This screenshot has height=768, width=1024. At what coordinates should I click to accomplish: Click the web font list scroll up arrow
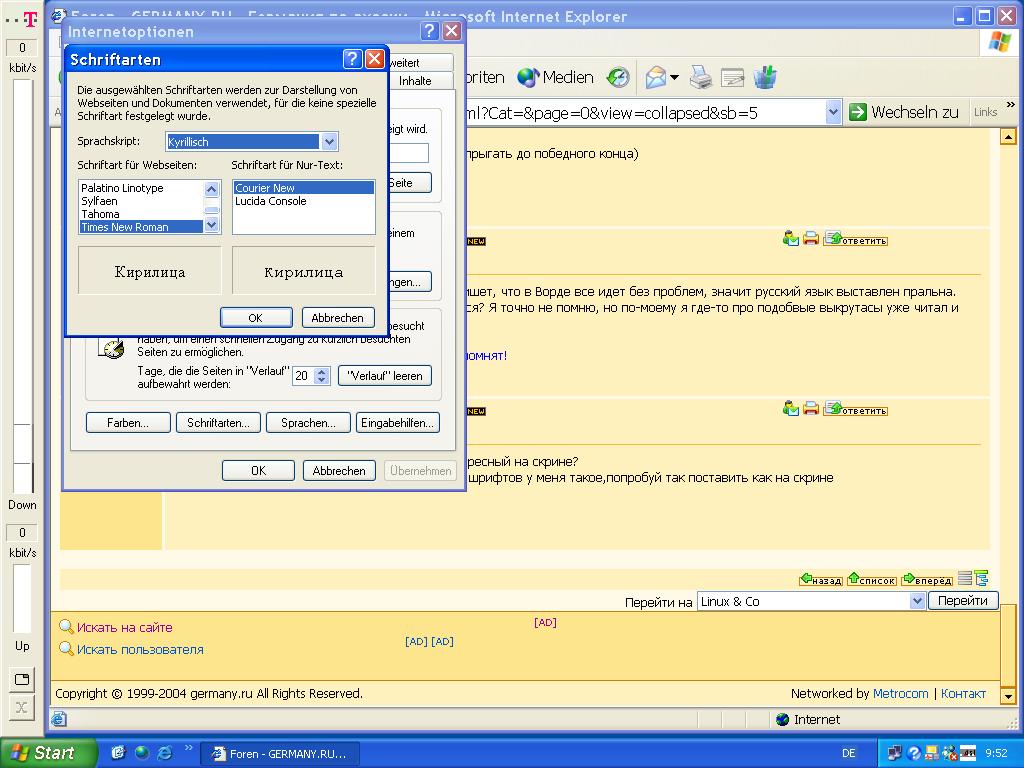tap(212, 189)
